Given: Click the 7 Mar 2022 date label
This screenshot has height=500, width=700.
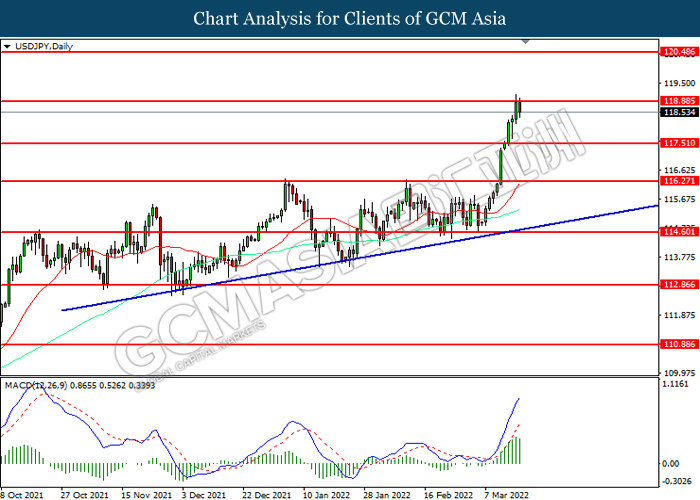Looking at the screenshot, I should coord(507,495).
